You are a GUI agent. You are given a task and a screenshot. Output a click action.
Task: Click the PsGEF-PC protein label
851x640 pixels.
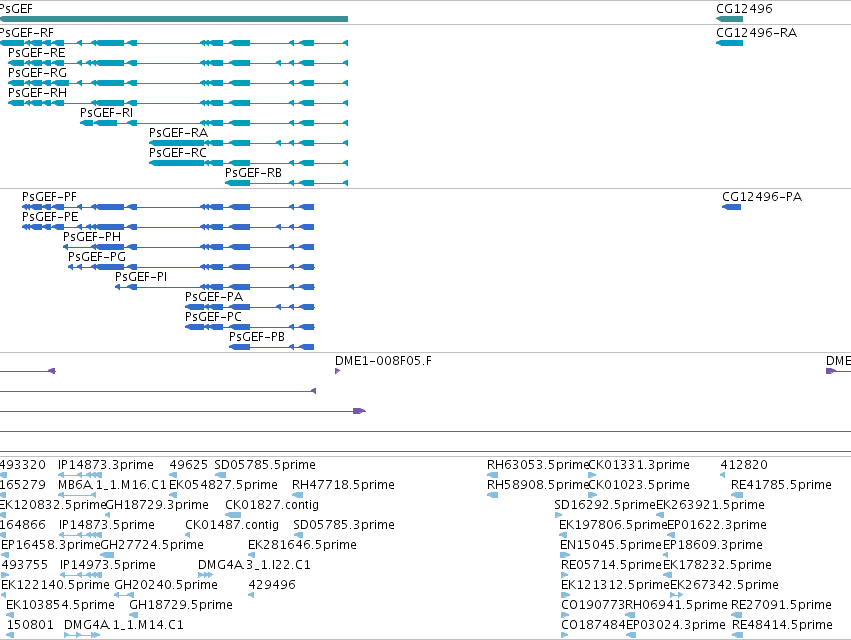tap(213, 317)
